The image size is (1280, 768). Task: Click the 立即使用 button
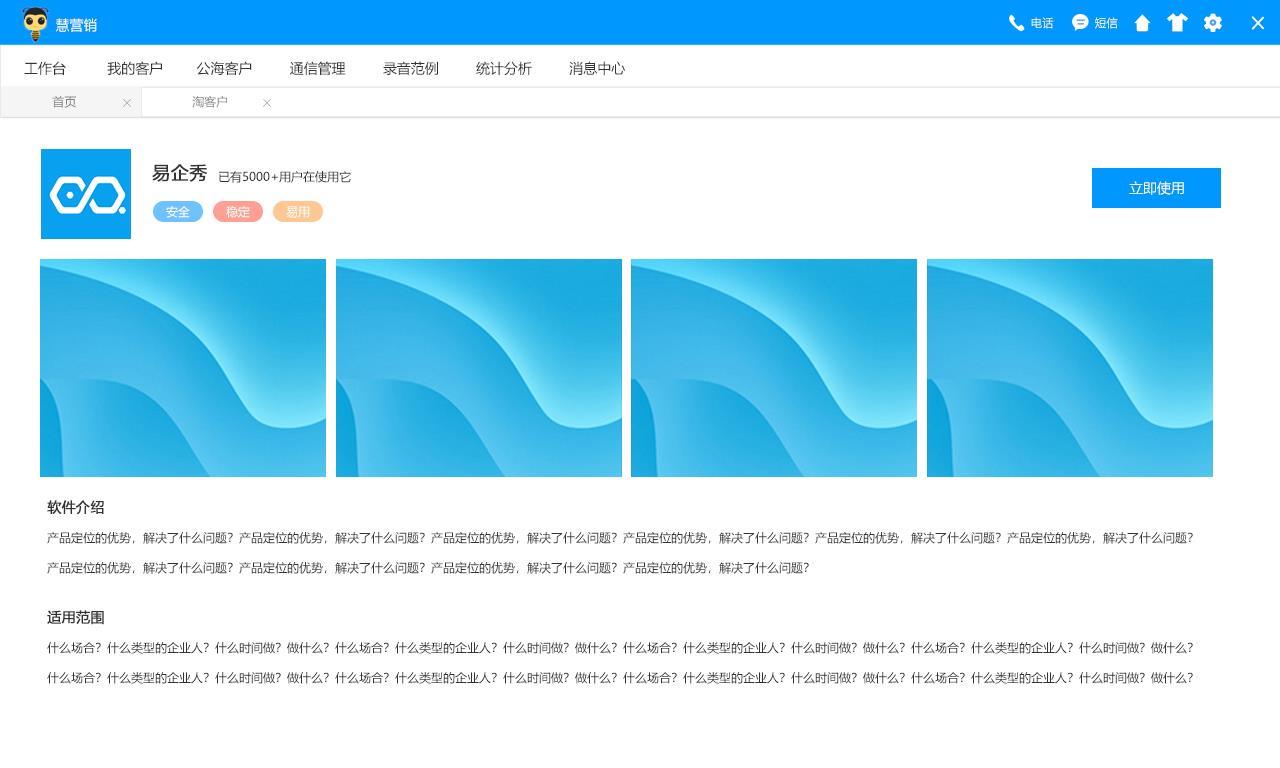point(1156,188)
